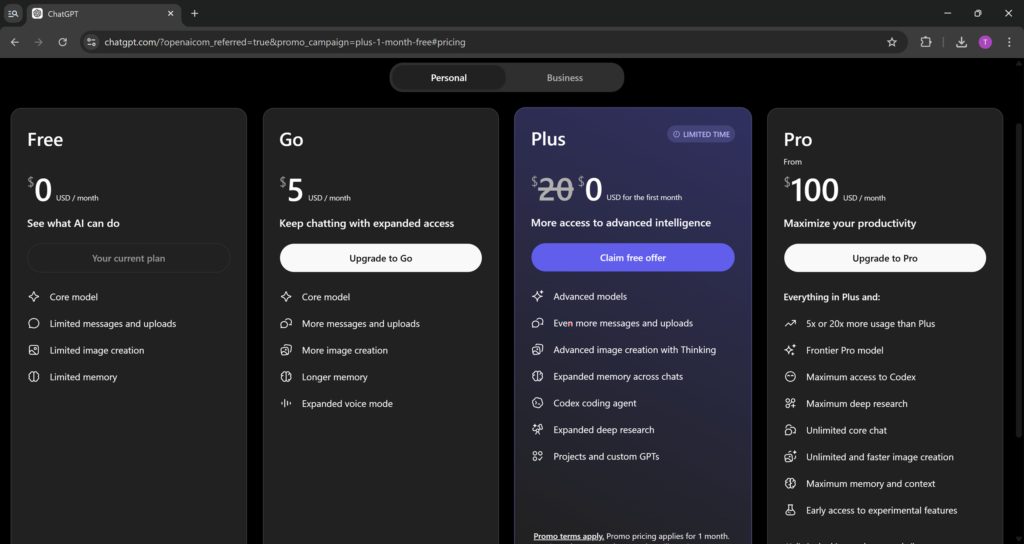This screenshot has width=1024, height=544.
Task: Open the site information icon in the address bar
Action: (x=91, y=42)
